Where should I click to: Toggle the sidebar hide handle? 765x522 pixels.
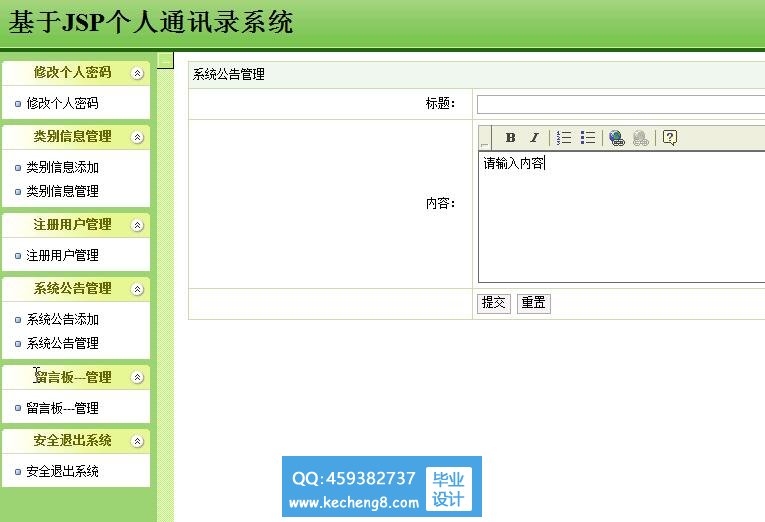165,60
